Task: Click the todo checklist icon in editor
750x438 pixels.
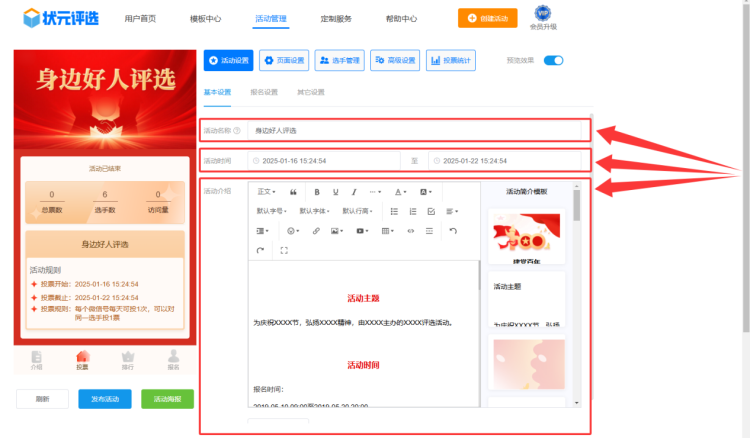Action: coord(431,211)
